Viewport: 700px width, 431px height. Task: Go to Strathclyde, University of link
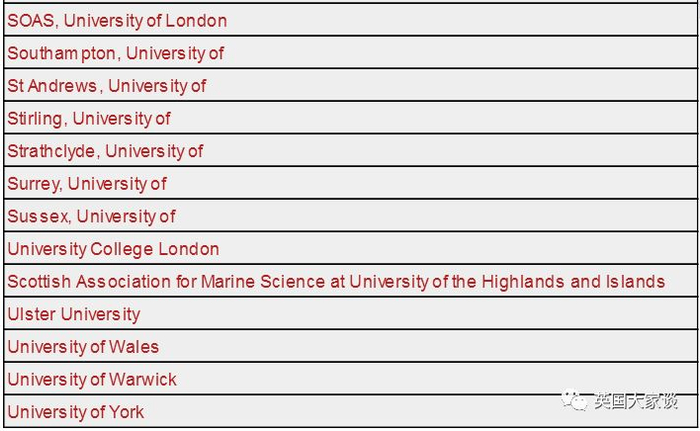tap(105, 151)
